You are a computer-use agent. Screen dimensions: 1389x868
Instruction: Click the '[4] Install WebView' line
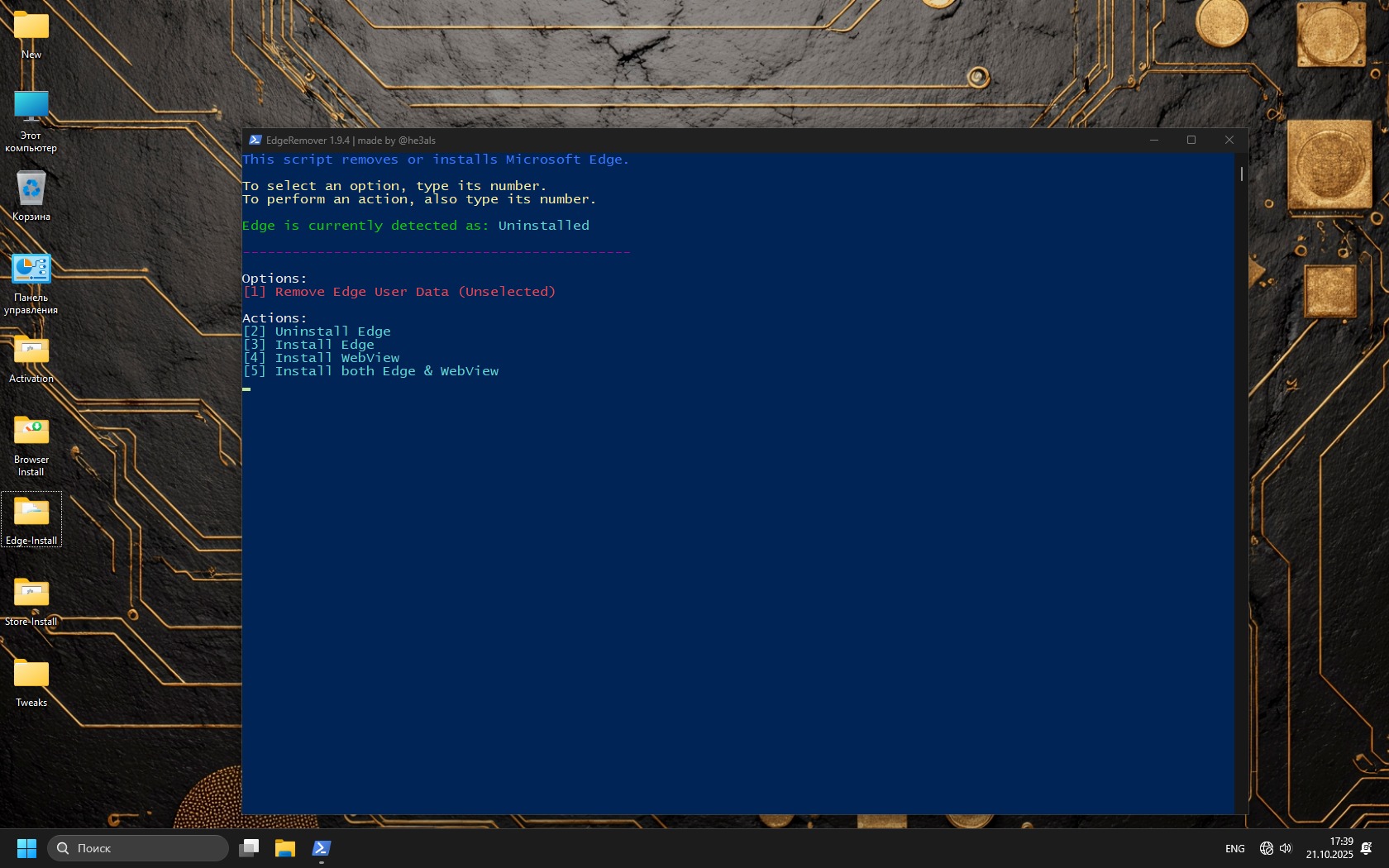click(321, 358)
